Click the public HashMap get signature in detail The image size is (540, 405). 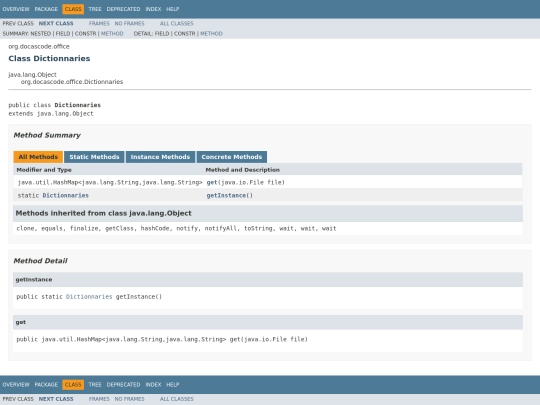coord(162,340)
